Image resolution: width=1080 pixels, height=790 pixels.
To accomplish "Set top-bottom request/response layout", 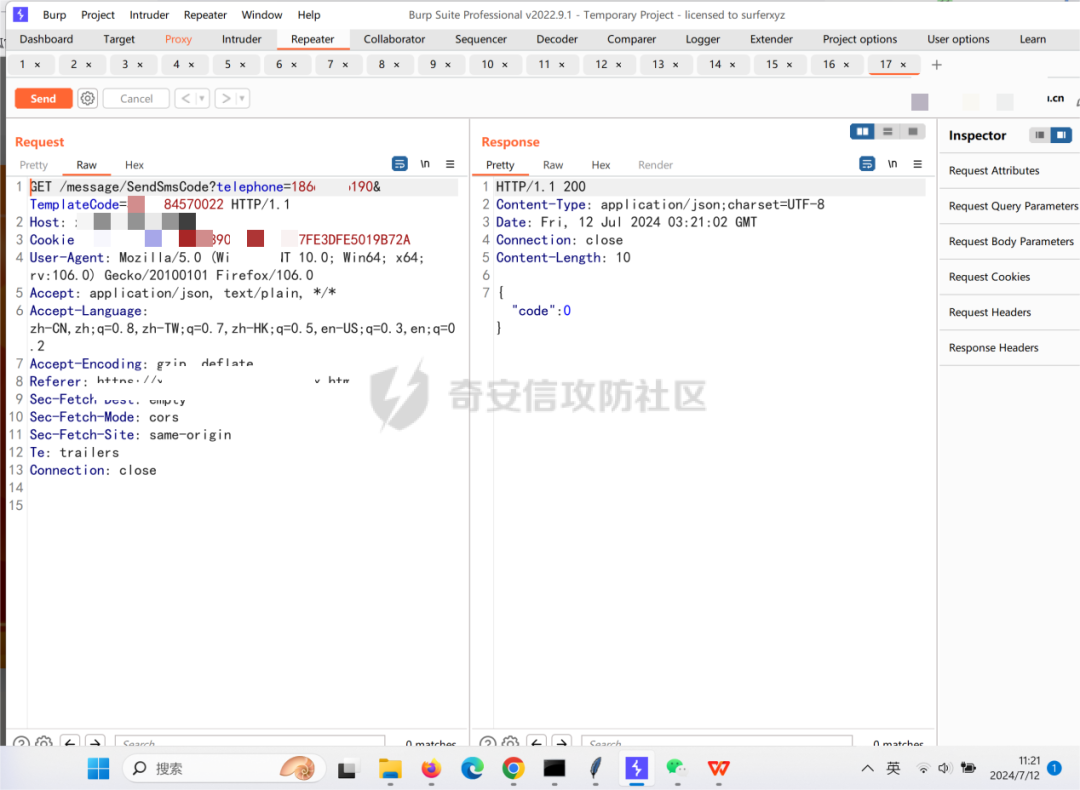I will (888, 132).
